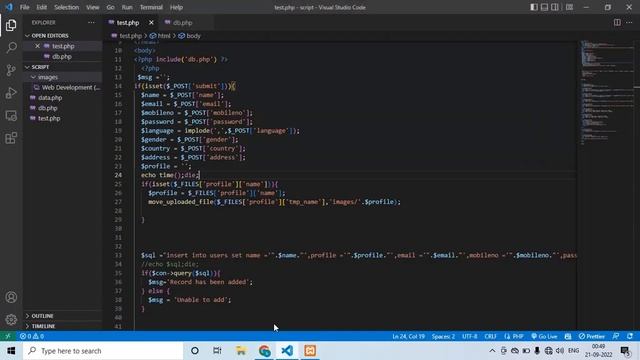Toggle the primary side bar layout icon
This screenshot has height=360, width=640.
coord(534,7)
